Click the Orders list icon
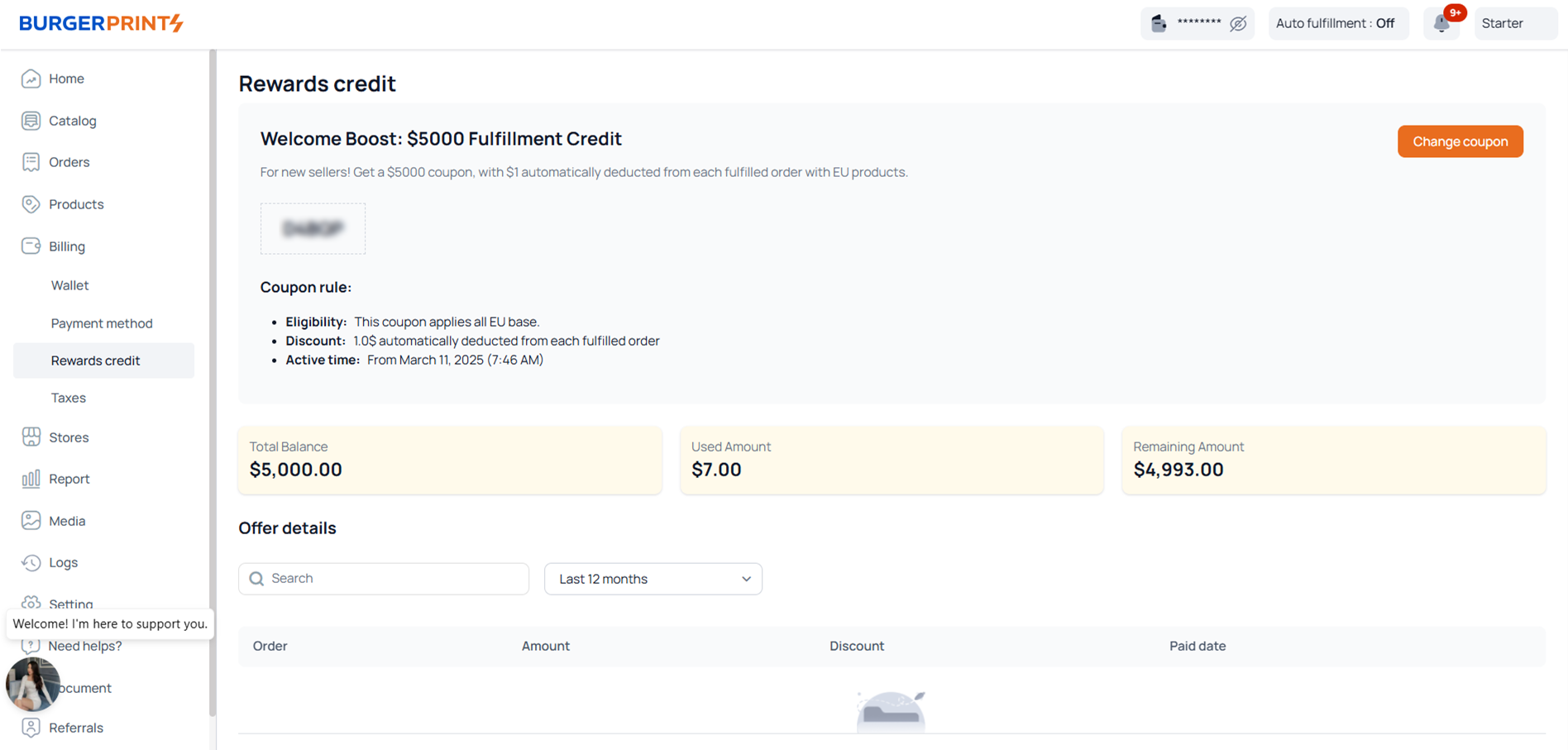This screenshot has height=750, width=1568. [x=31, y=162]
